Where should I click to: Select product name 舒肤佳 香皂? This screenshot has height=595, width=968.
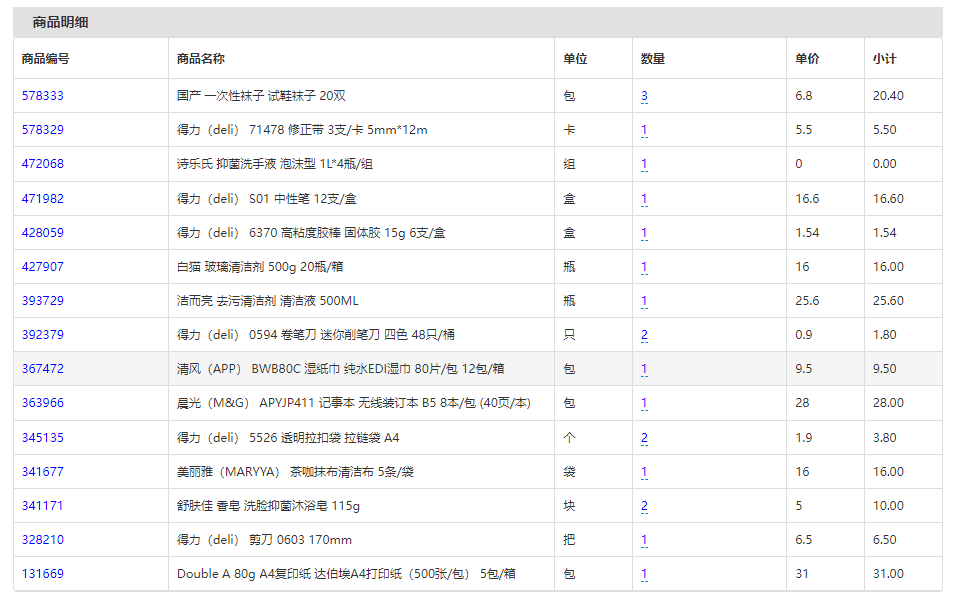tap(268, 506)
